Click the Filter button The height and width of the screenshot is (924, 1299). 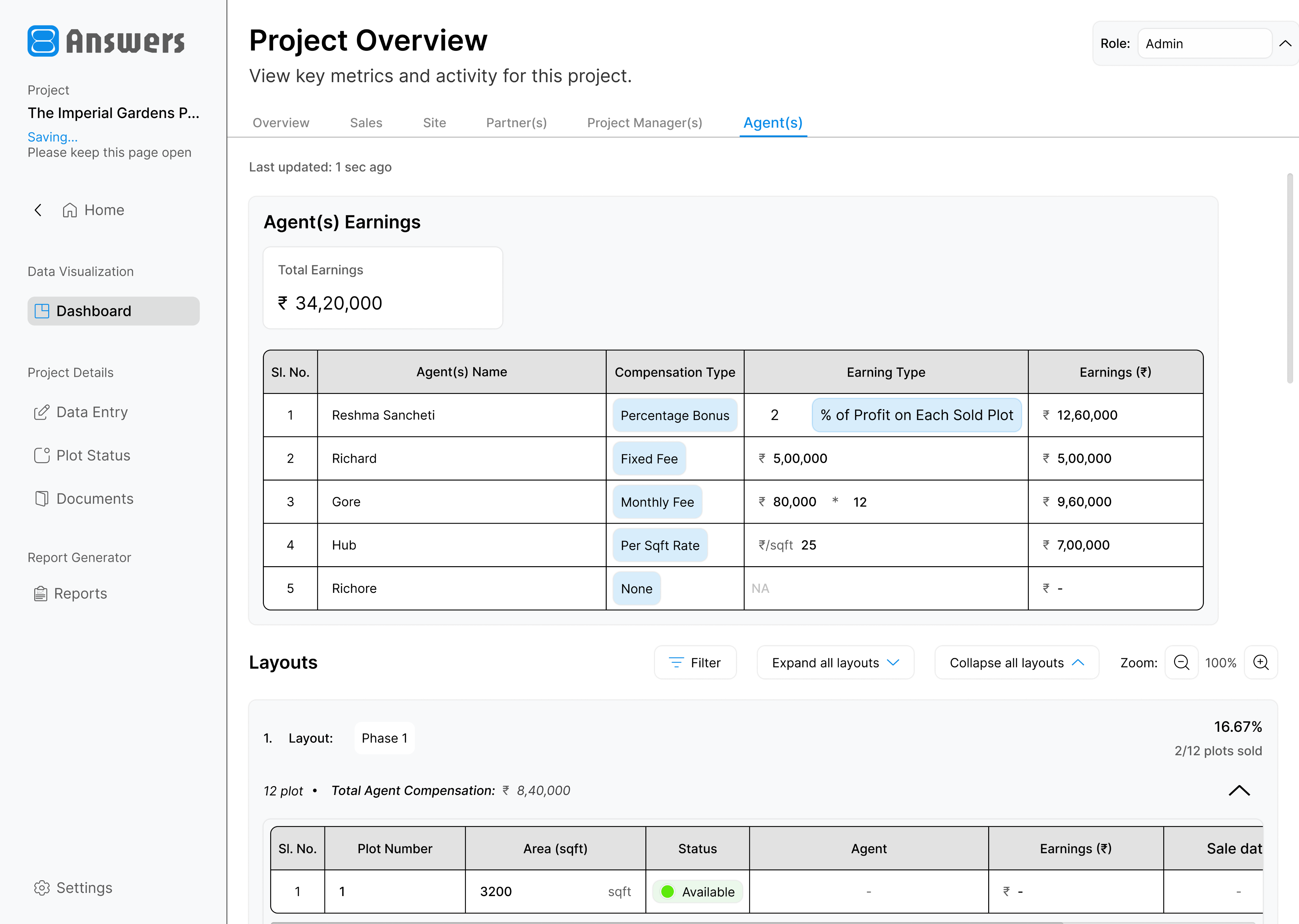click(695, 662)
